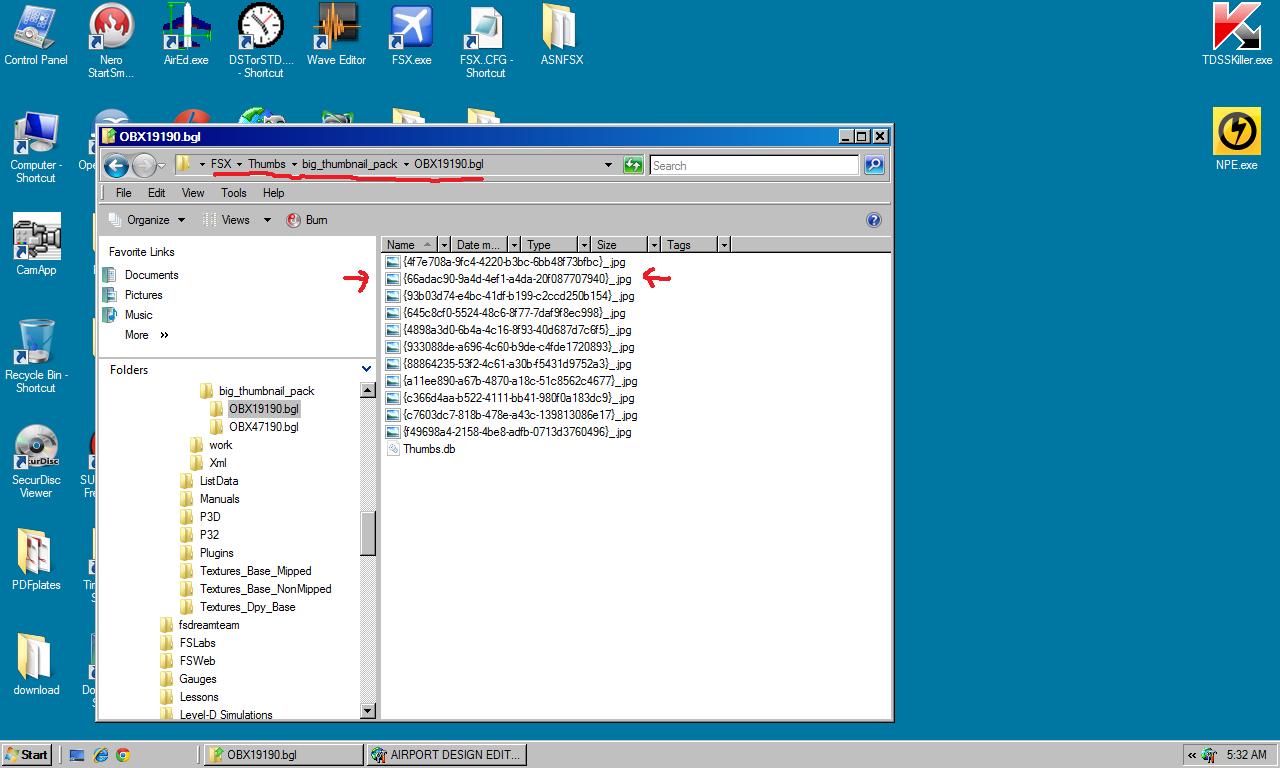Viewport: 1280px width, 768px height.
Task: Expand the More favorite links
Action: (146, 335)
